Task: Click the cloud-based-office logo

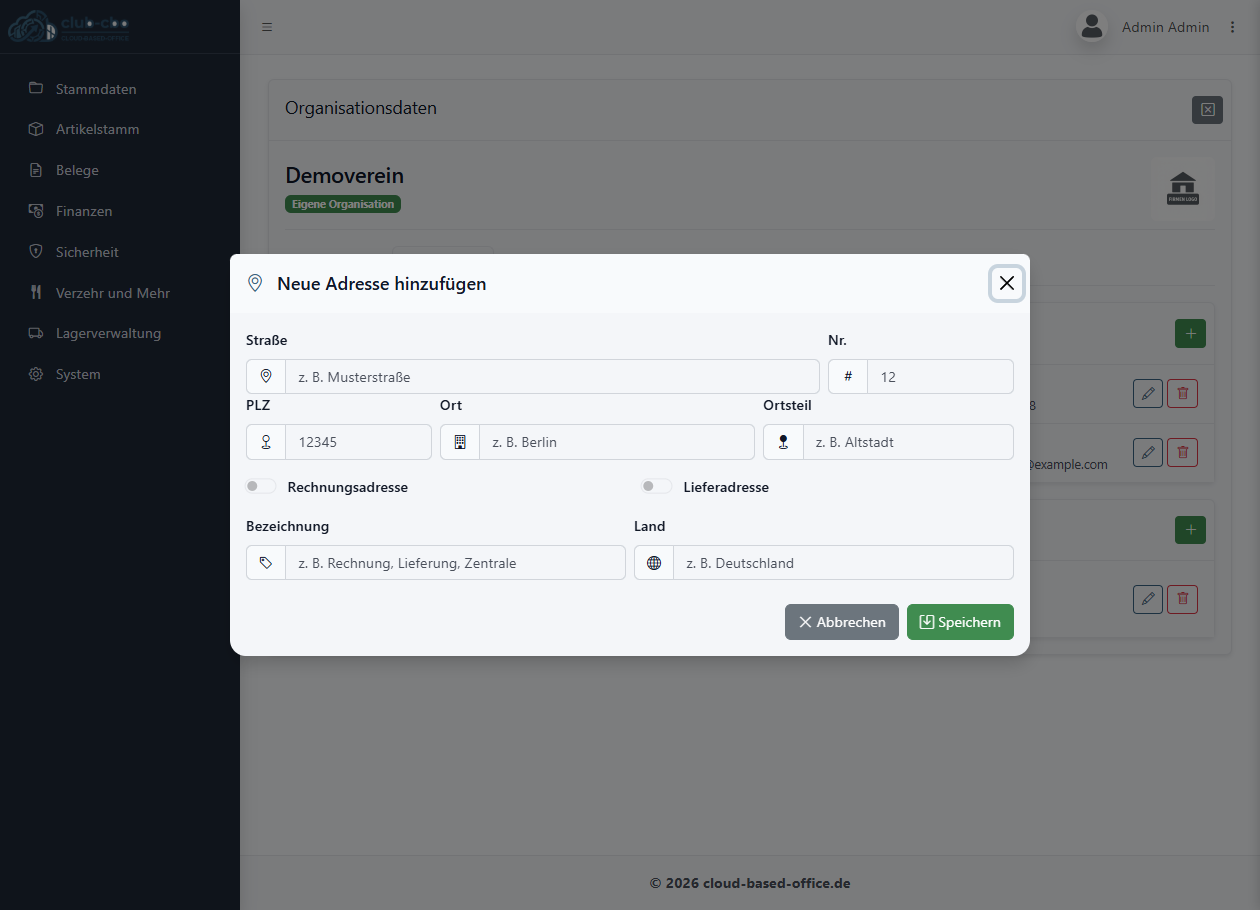Action: [x=68, y=26]
